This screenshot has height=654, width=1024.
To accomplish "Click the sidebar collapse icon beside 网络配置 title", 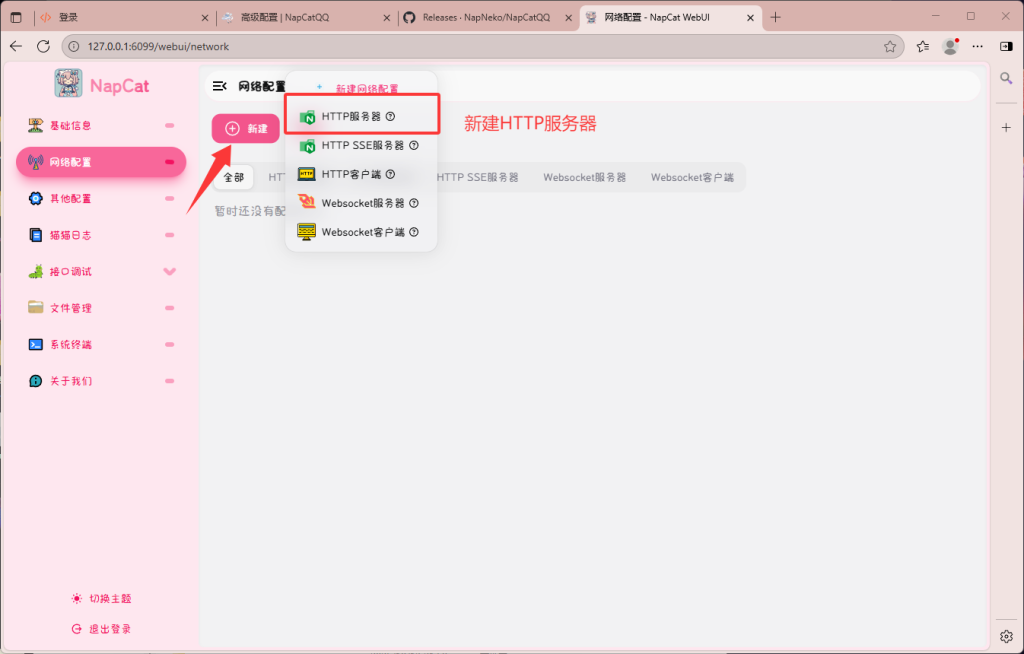I will click(x=220, y=85).
